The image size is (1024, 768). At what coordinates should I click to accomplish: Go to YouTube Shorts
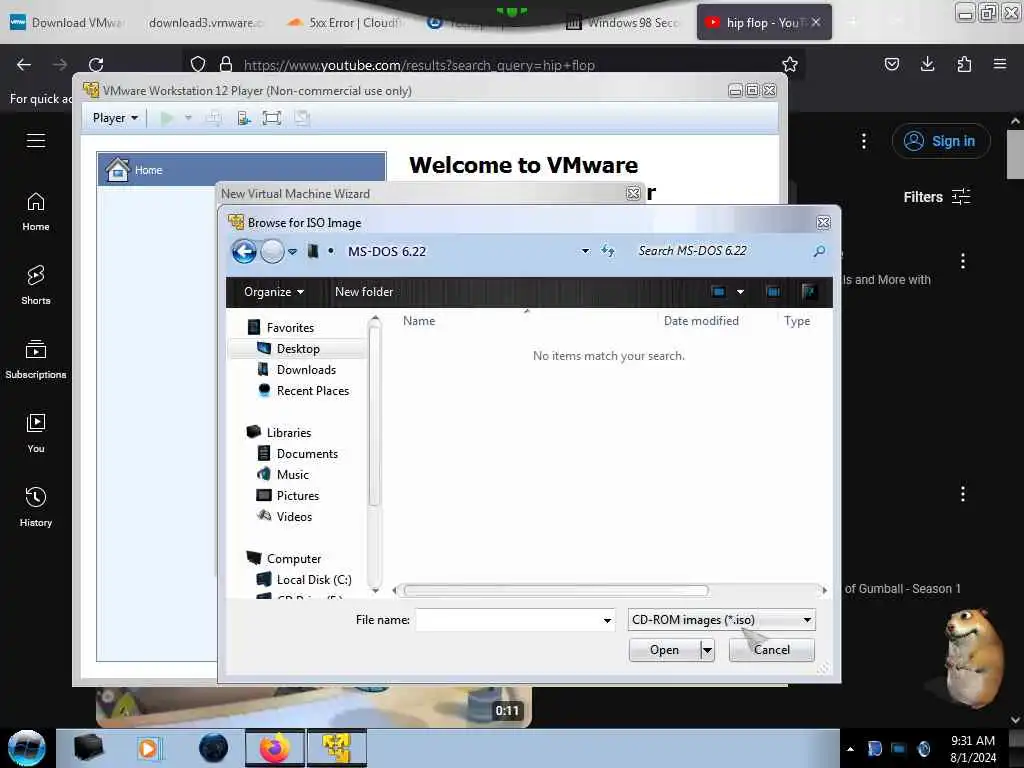[x=36, y=285]
